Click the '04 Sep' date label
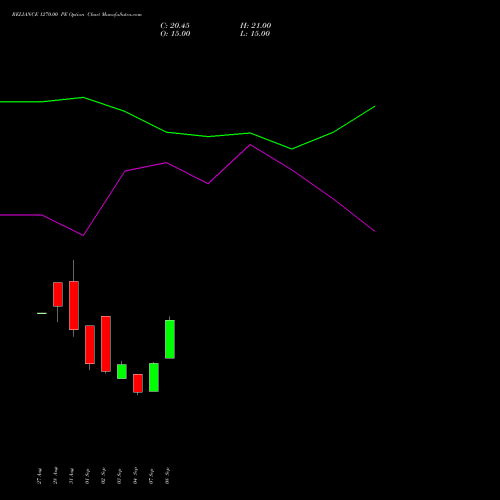 pyautogui.click(x=135, y=476)
